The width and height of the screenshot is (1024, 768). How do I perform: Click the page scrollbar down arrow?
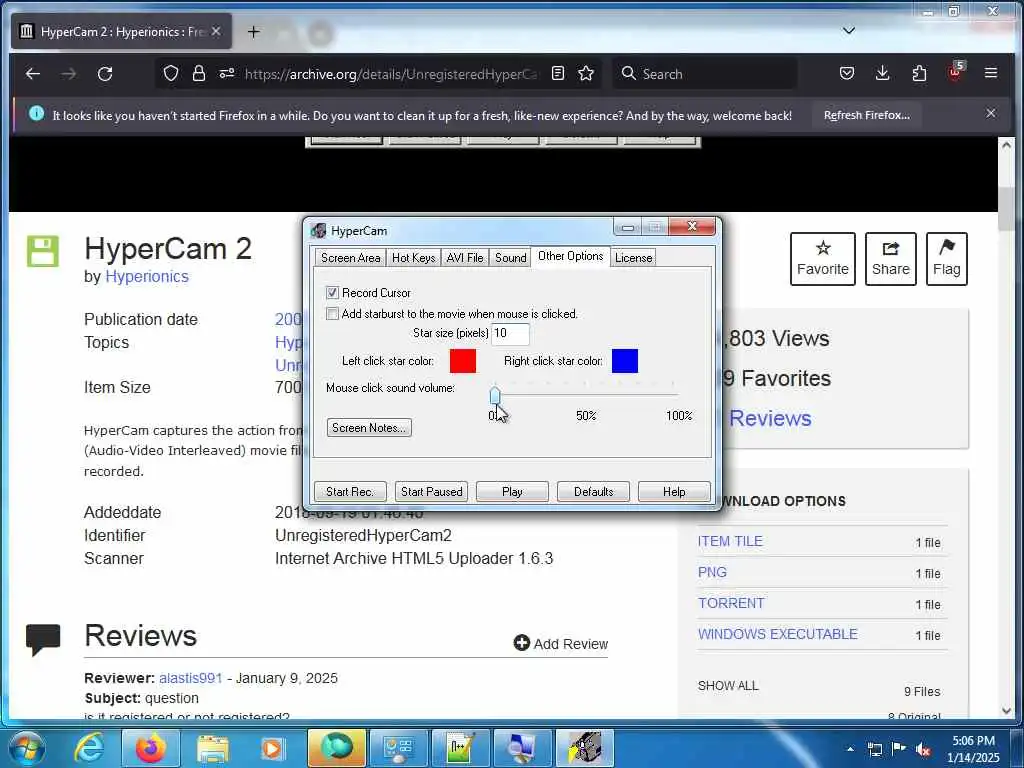pos(1006,711)
